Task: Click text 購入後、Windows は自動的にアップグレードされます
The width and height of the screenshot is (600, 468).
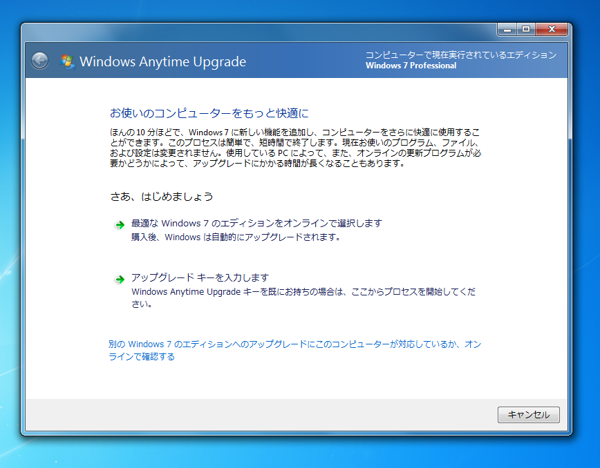Action: point(236,237)
